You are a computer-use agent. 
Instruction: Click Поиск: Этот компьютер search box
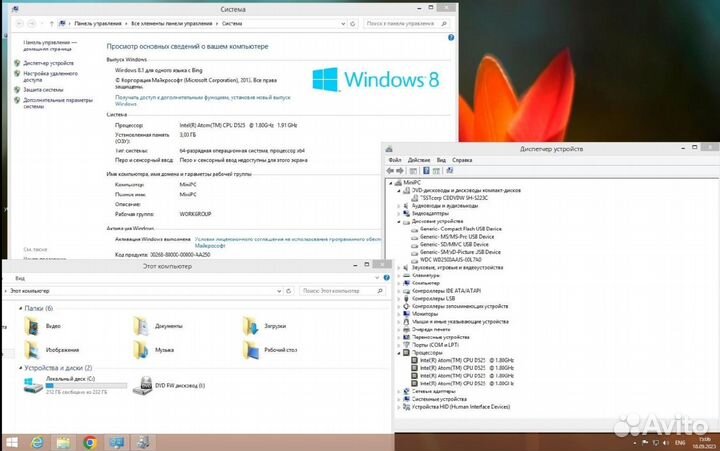click(342, 291)
